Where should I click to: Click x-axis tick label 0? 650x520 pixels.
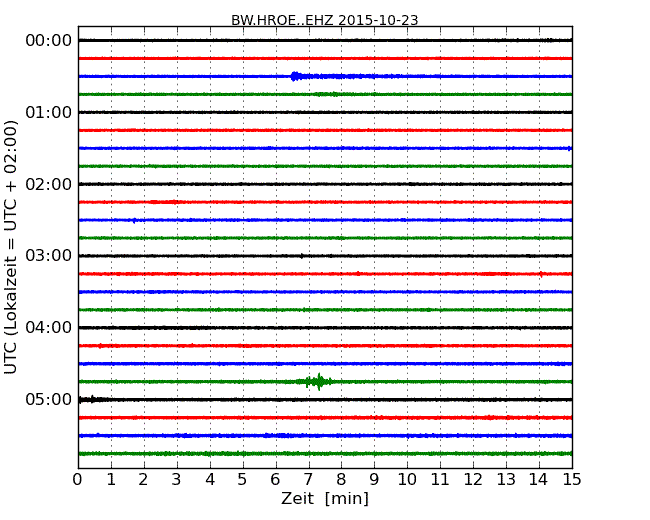(78, 480)
